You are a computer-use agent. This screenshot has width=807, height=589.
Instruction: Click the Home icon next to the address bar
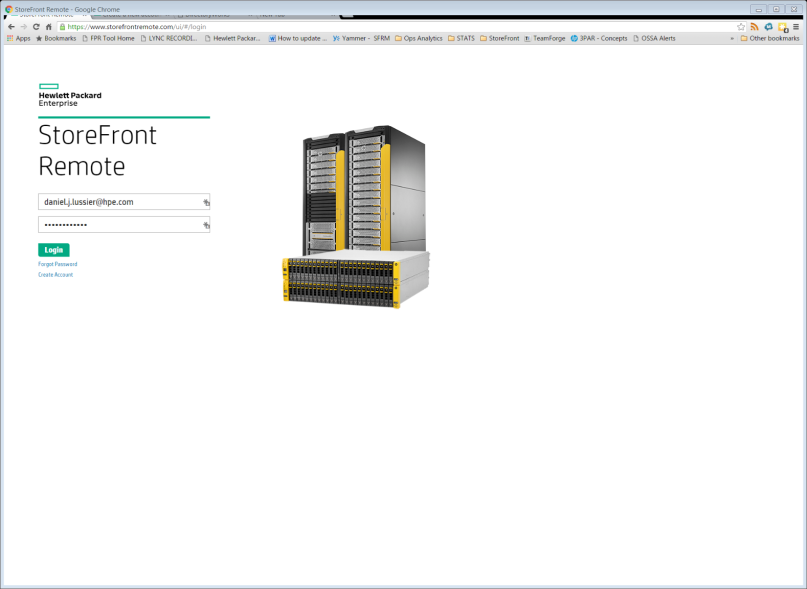[x=47, y=27]
